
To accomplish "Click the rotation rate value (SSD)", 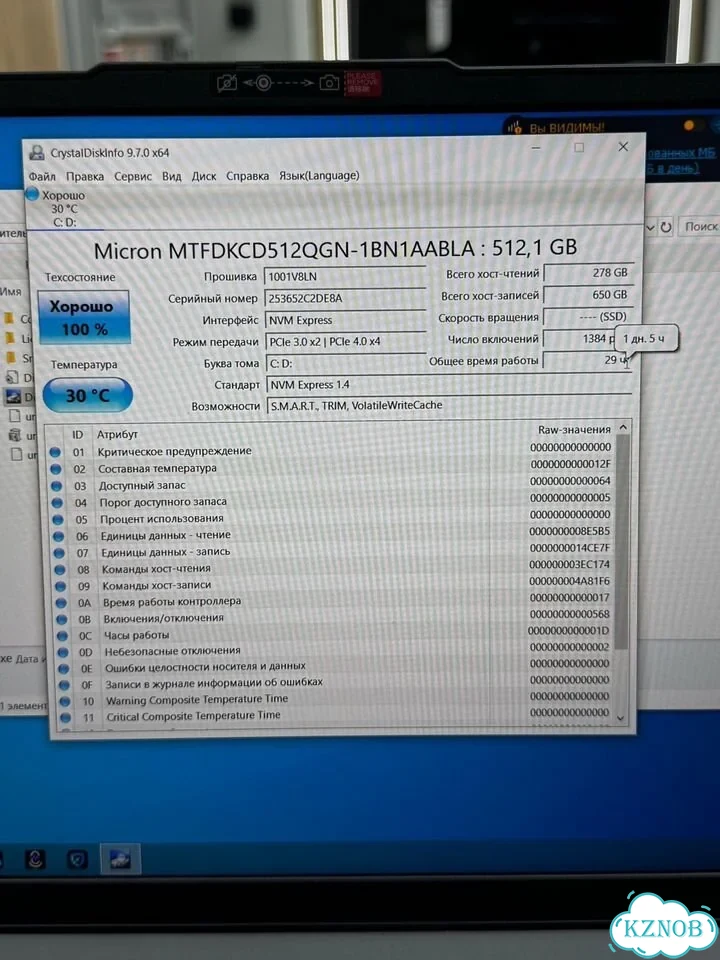I will coord(587,317).
